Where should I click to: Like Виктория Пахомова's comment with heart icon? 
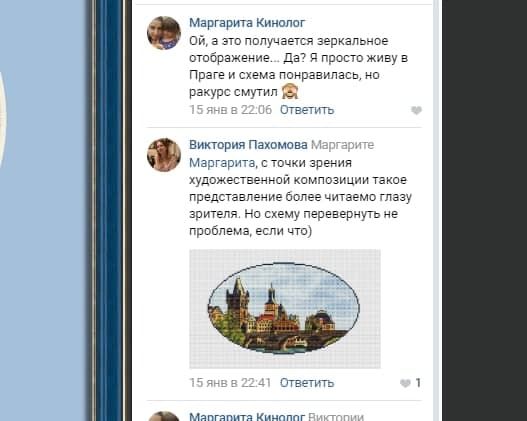coord(405,383)
